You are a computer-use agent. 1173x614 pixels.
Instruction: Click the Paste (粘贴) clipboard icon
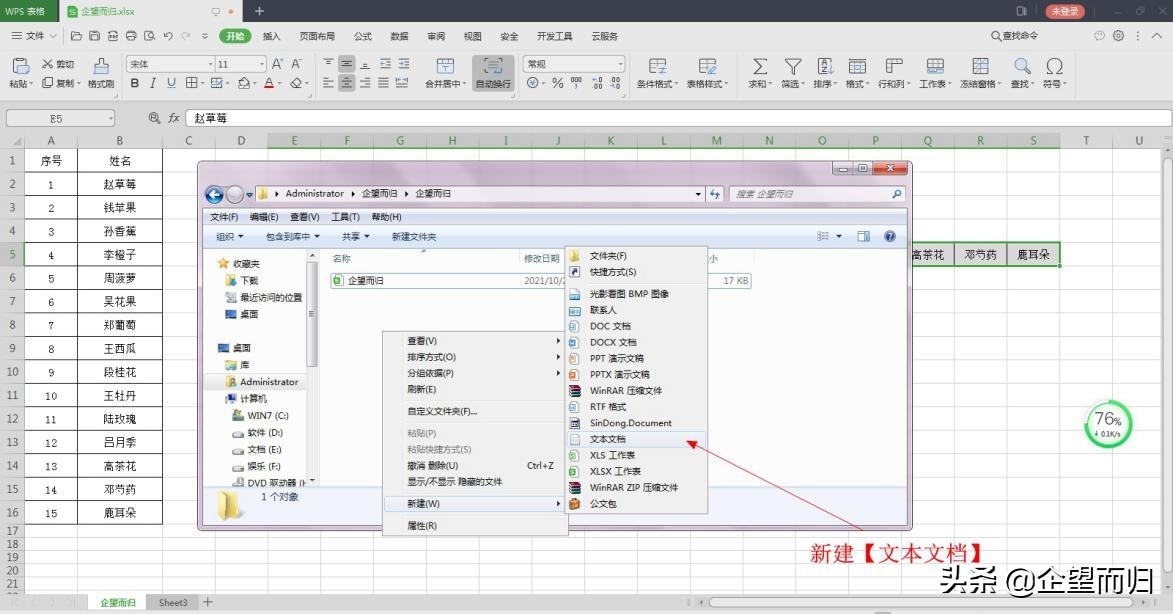pyautogui.click(x=20, y=67)
